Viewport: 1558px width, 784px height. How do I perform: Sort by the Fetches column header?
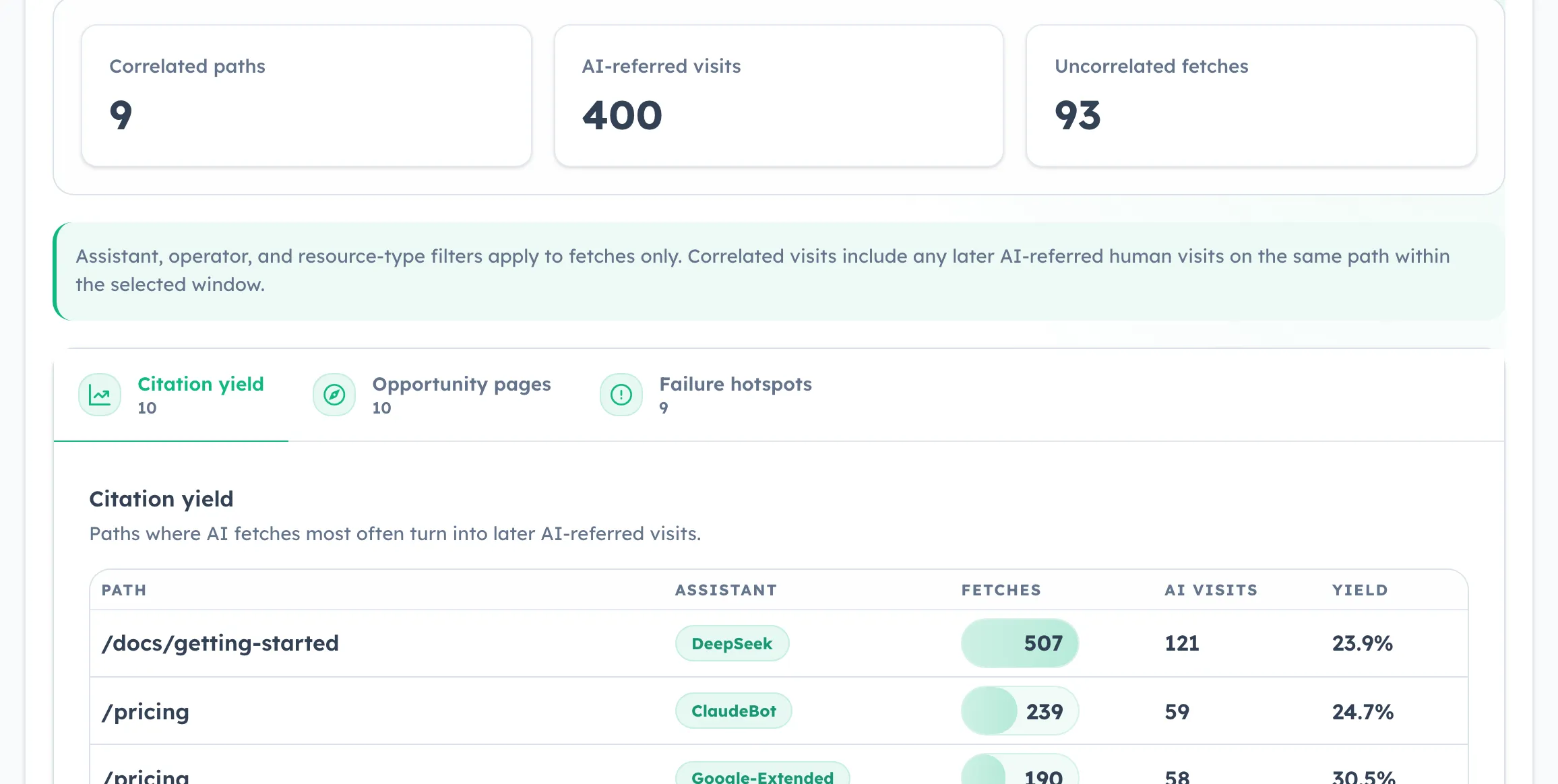(1001, 590)
